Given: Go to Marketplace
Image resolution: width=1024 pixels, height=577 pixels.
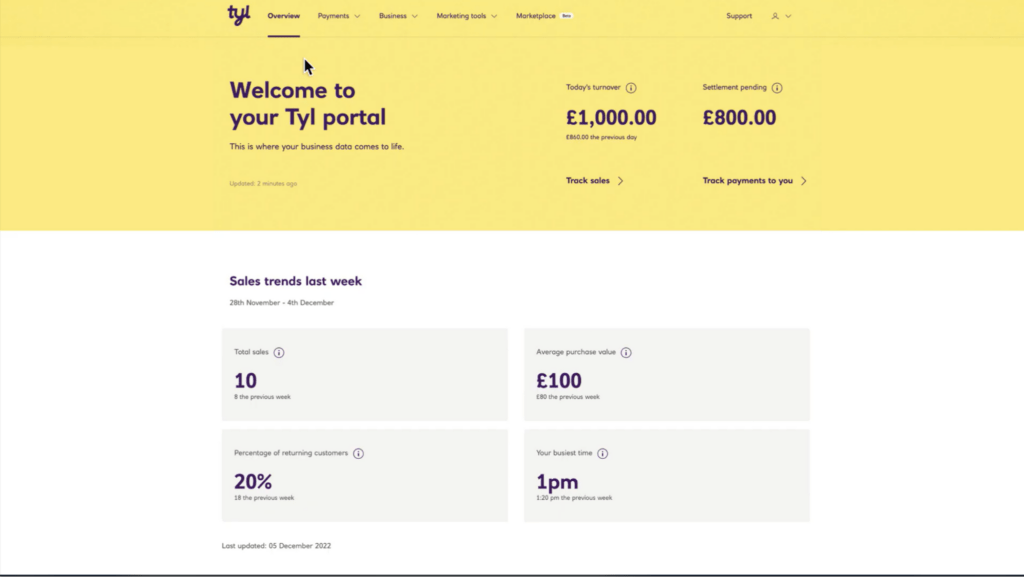Looking at the screenshot, I should (536, 16).
